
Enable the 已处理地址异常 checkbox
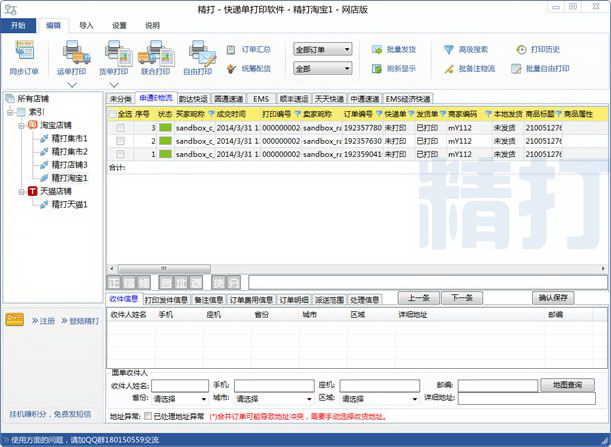[x=148, y=416]
